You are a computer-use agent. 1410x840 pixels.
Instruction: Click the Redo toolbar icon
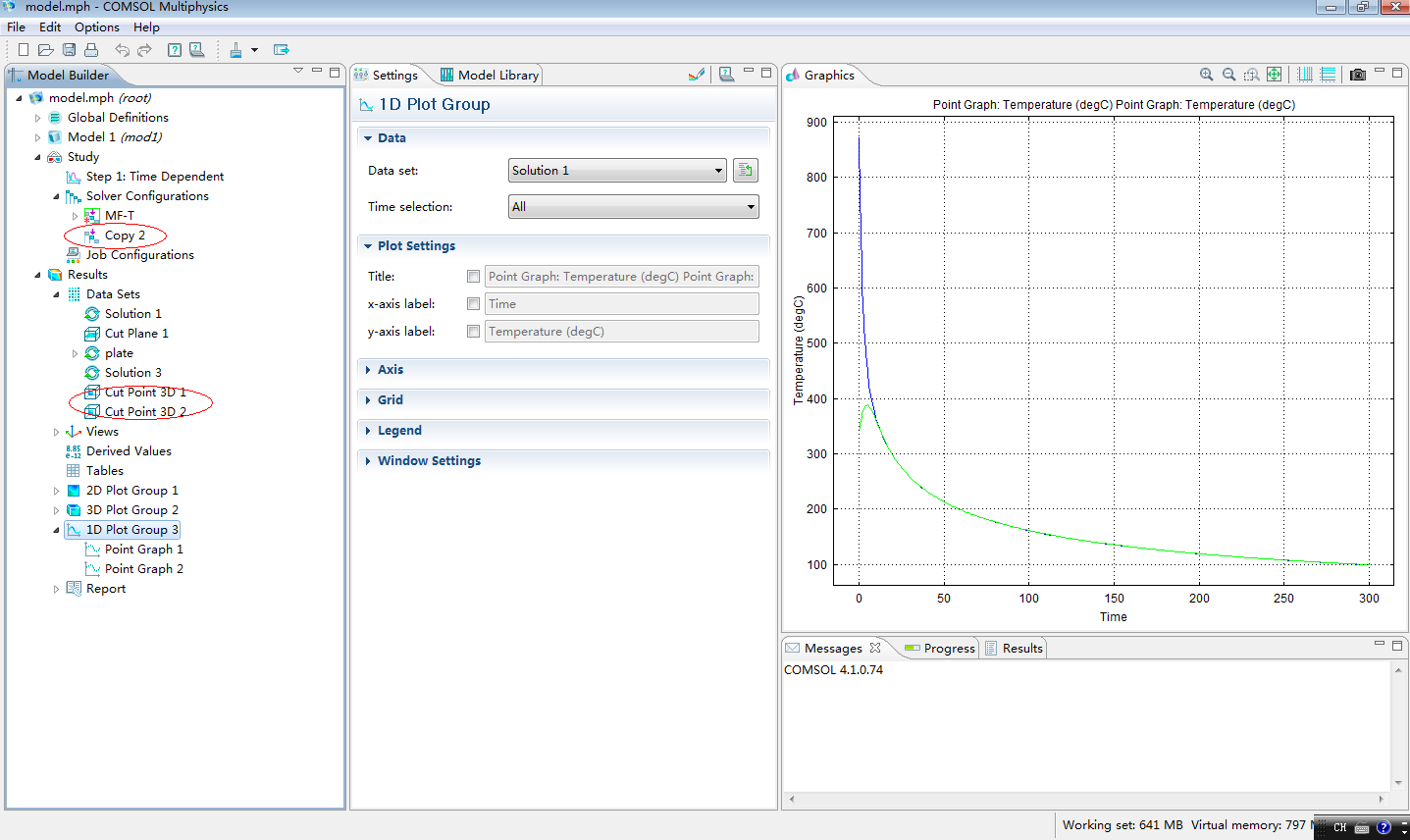point(144,49)
